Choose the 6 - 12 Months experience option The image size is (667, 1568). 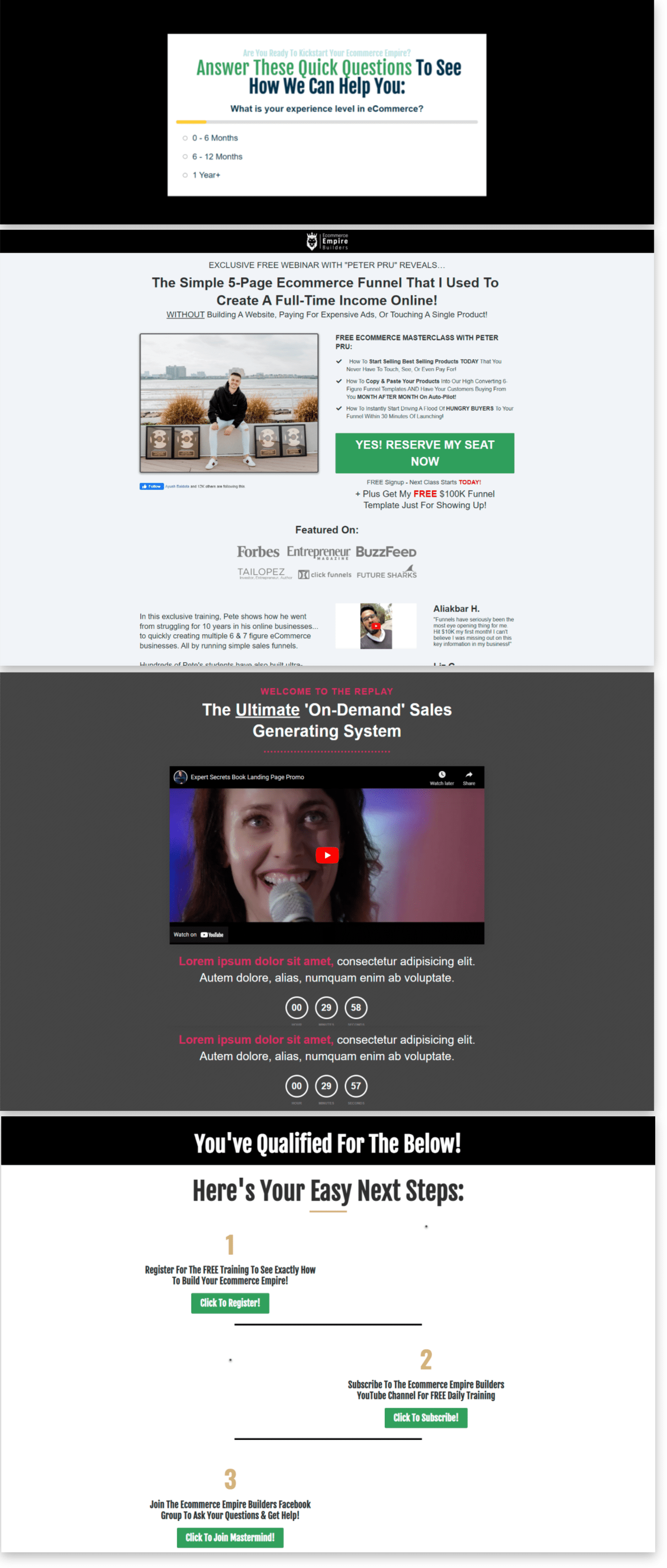(x=185, y=157)
